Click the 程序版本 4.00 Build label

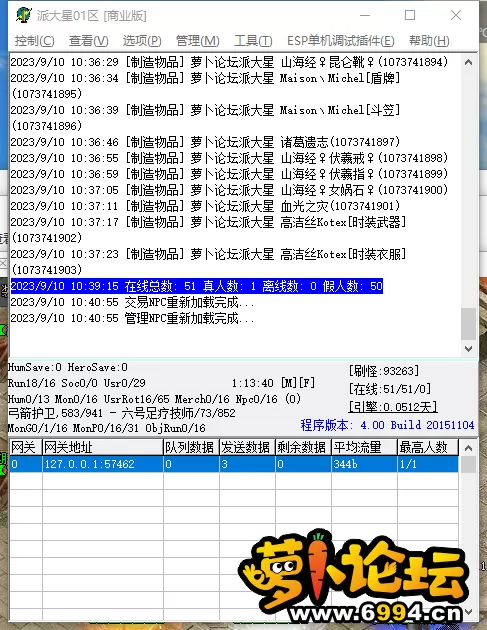[x=387, y=425]
